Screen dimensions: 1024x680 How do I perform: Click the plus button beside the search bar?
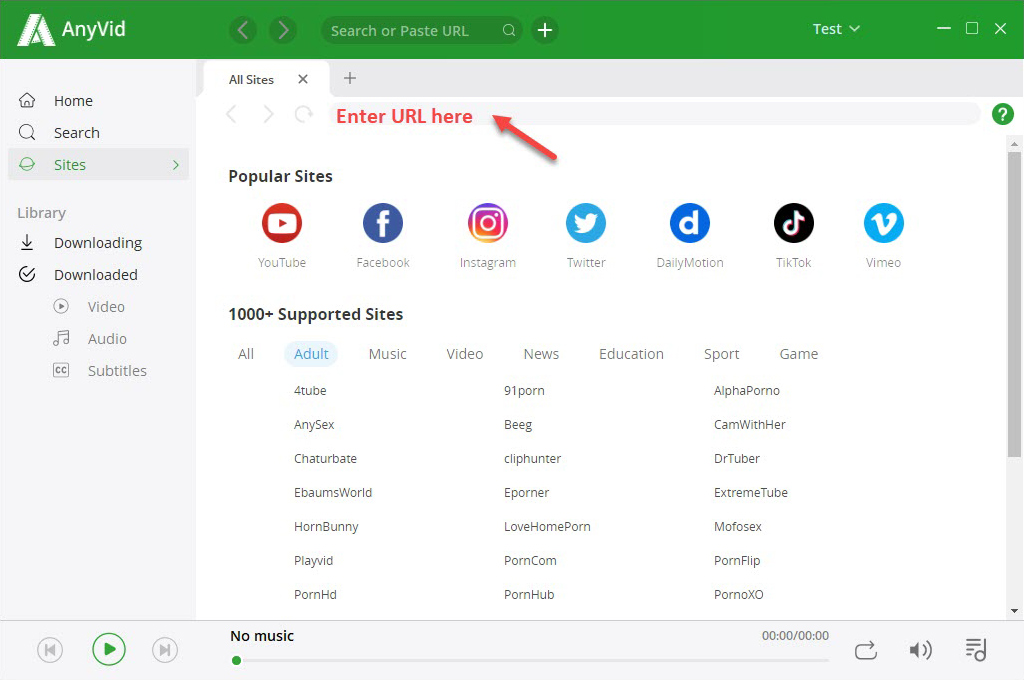545,30
